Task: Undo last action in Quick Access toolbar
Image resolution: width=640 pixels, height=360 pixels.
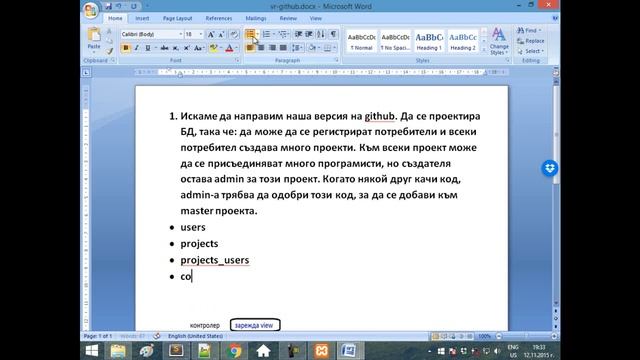Action: [119, 6]
